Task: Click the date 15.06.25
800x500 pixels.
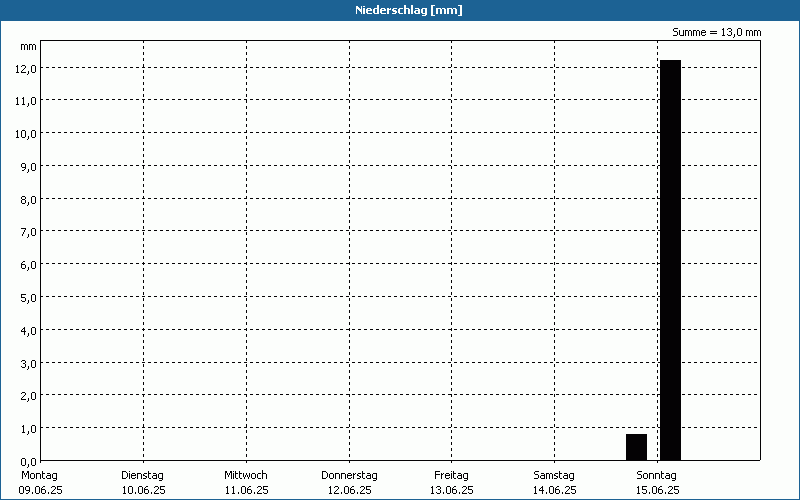Action: coord(657,491)
